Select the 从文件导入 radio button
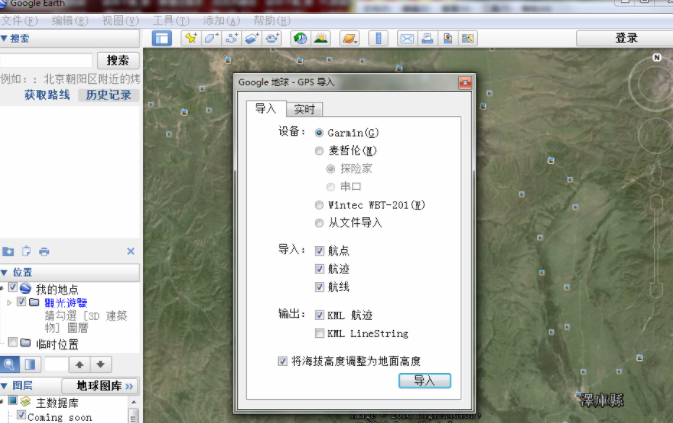Viewport: 673px width, 423px height. [x=319, y=223]
